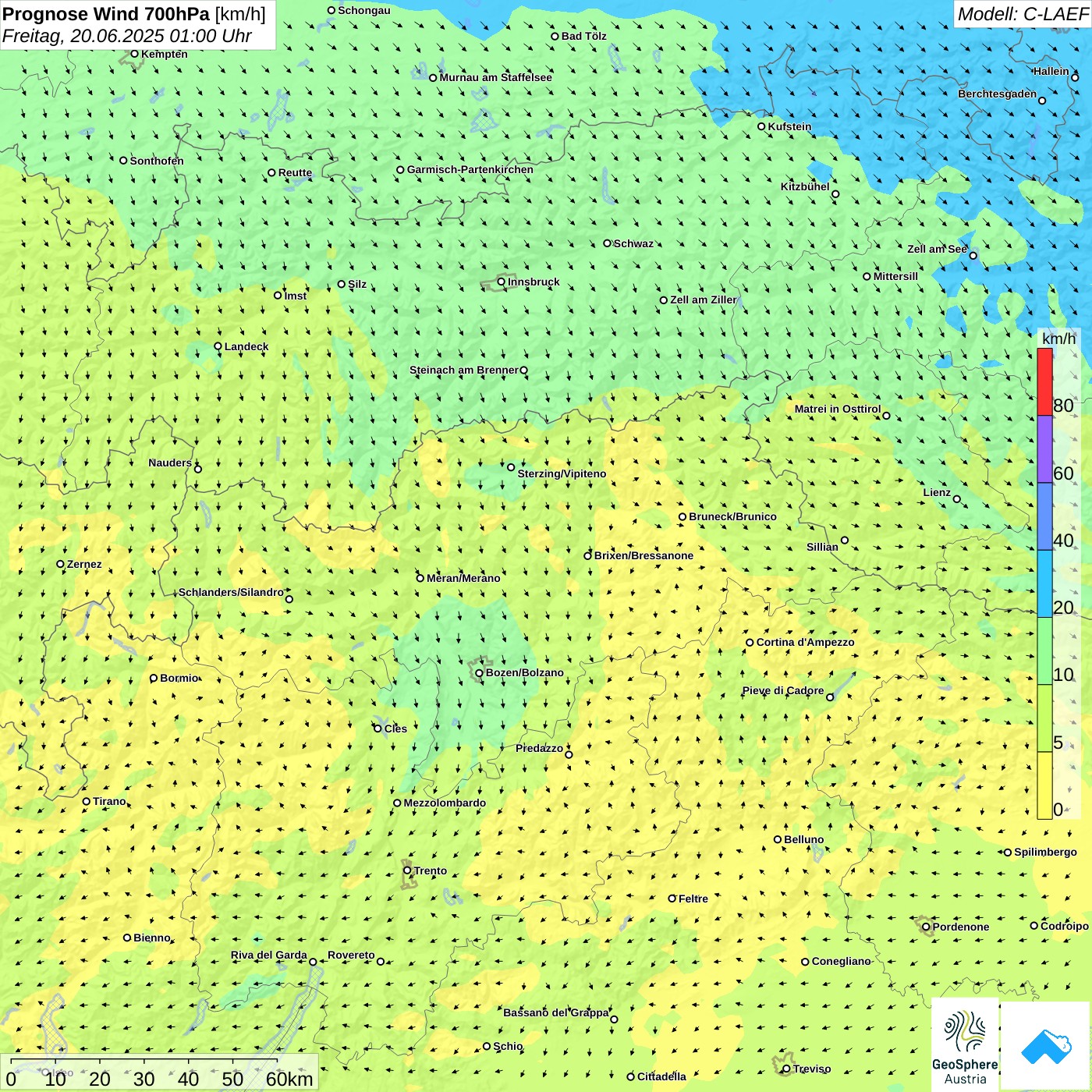Click the 'Sonthofen' label

coord(157,161)
